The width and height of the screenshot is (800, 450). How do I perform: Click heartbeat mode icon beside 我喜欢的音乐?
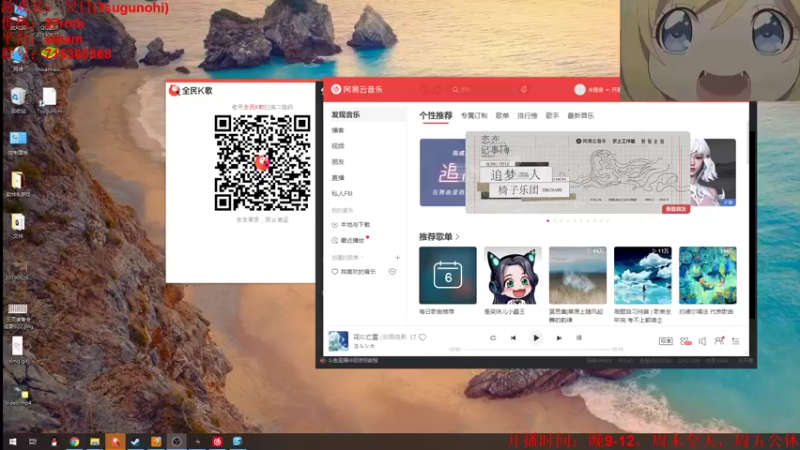point(392,272)
